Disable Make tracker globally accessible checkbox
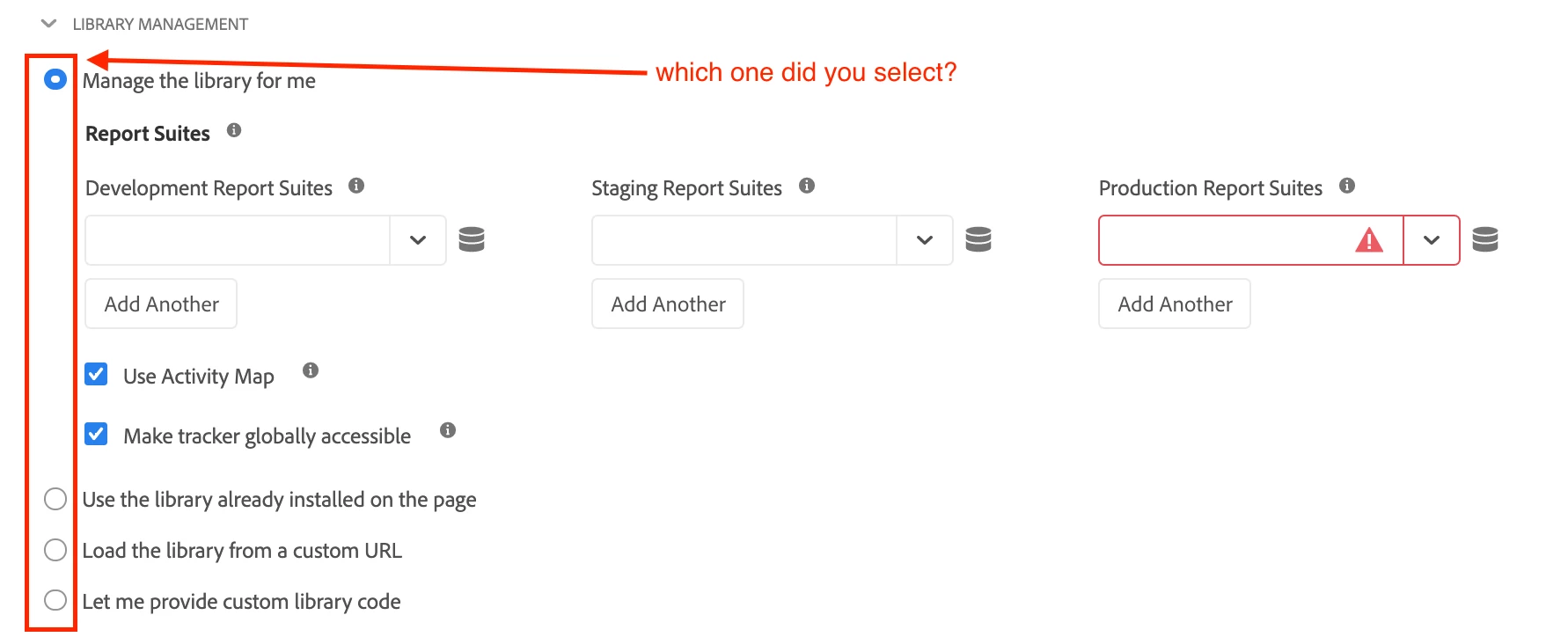Image resolution: width=1568 pixels, height=637 pixels. [97, 435]
